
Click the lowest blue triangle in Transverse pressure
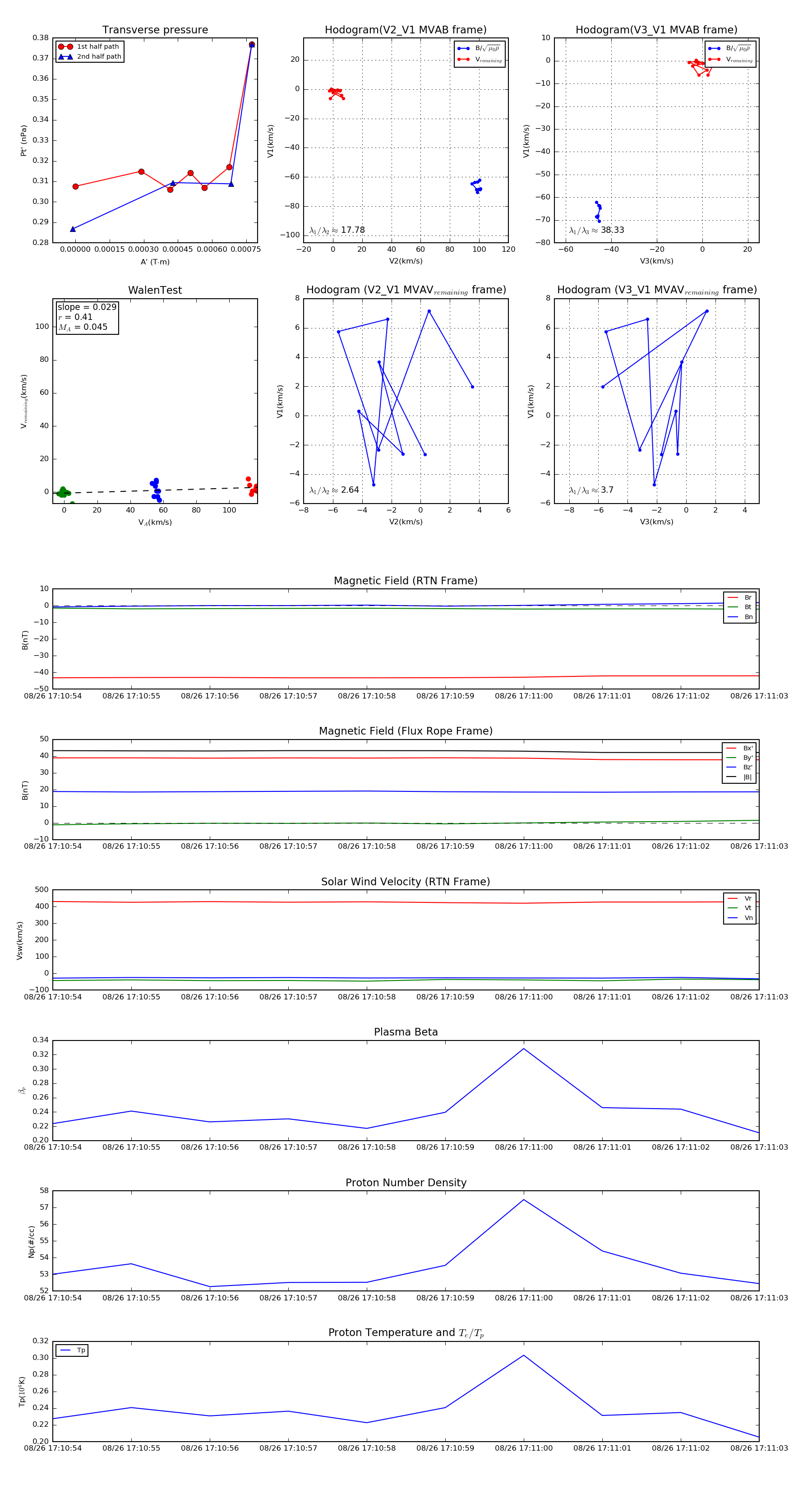coord(73,229)
